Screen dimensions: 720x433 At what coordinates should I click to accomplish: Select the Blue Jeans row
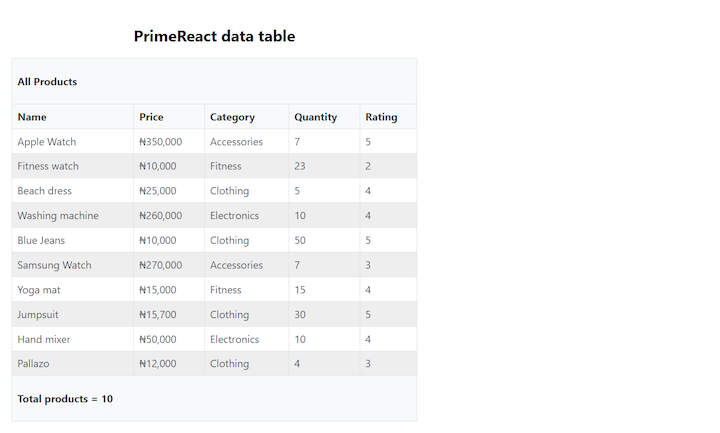[x=41, y=240]
